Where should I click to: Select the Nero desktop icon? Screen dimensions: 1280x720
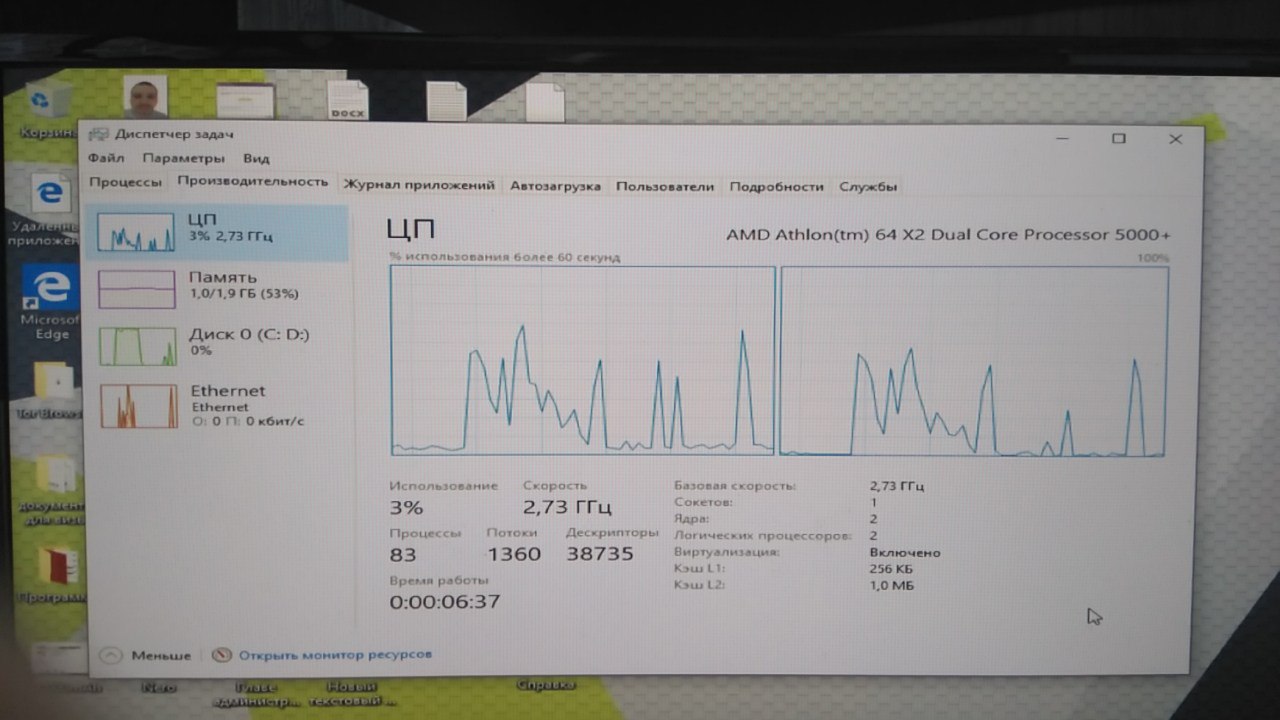[157, 687]
